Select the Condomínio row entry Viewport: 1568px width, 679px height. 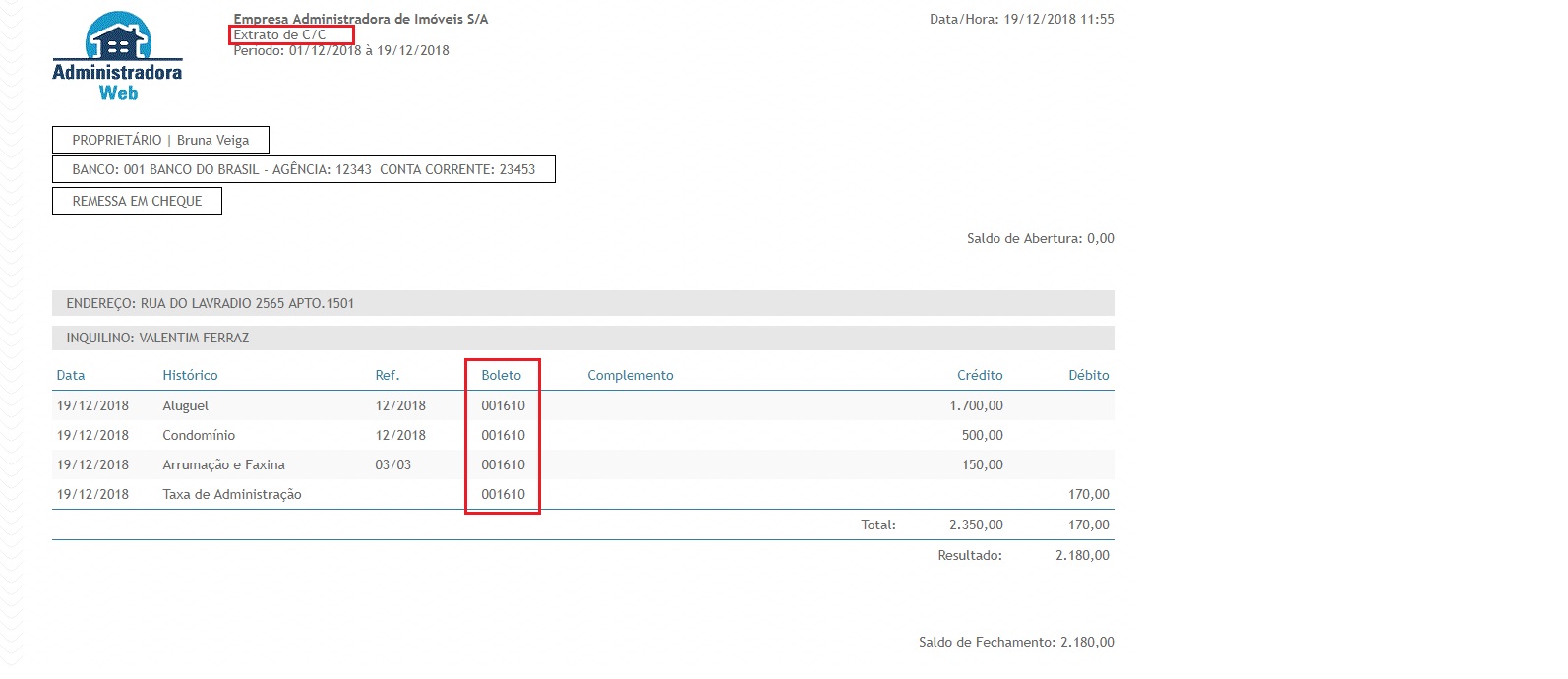tap(199, 435)
